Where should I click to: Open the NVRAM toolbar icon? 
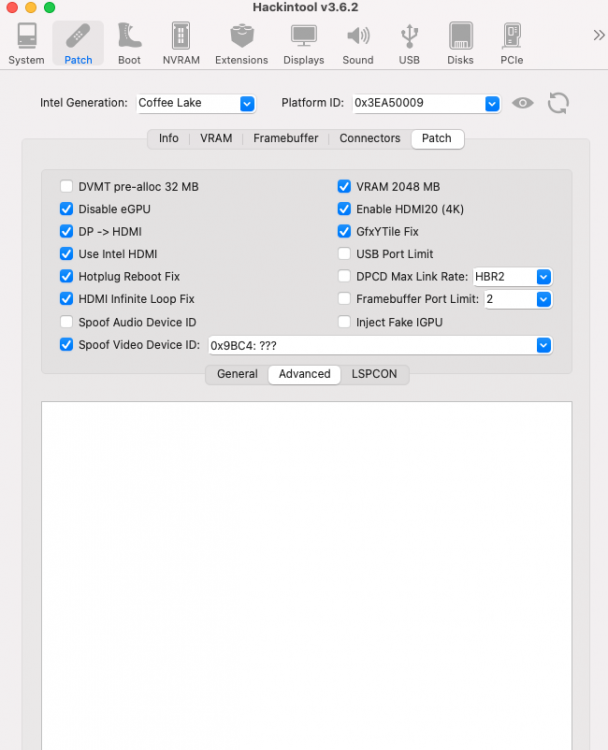(181, 44)
